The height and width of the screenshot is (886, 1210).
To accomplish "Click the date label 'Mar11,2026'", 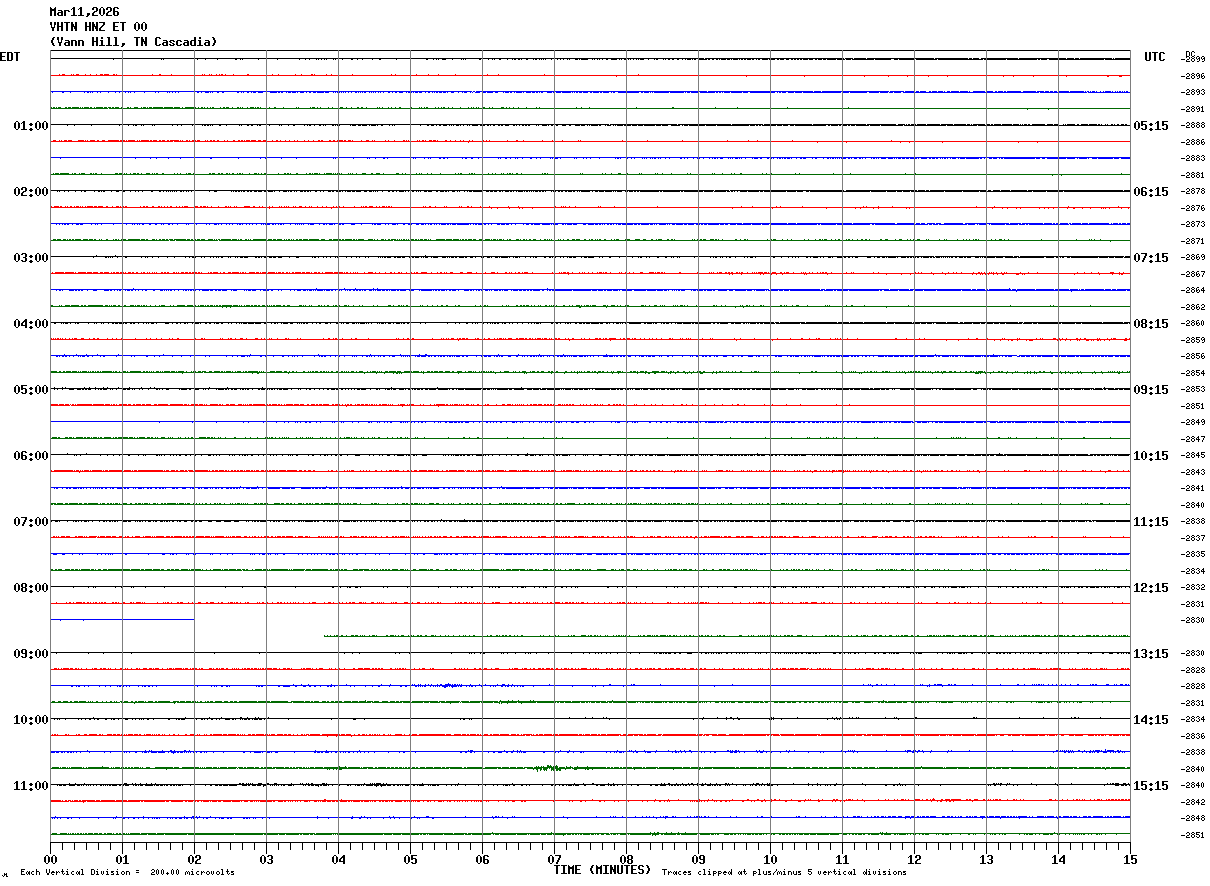I will point(84,12).
